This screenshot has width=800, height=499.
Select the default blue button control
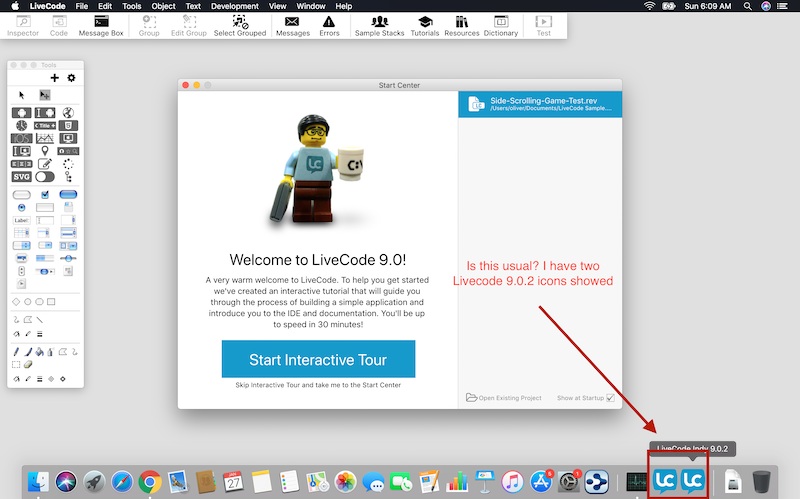(68, 194)
